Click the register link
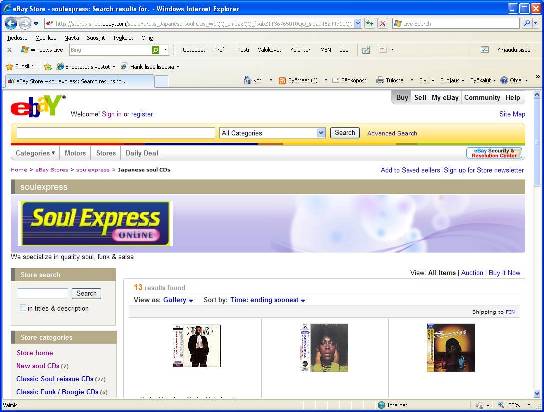Viewport: 544px width, 412px height. [141, 114]
